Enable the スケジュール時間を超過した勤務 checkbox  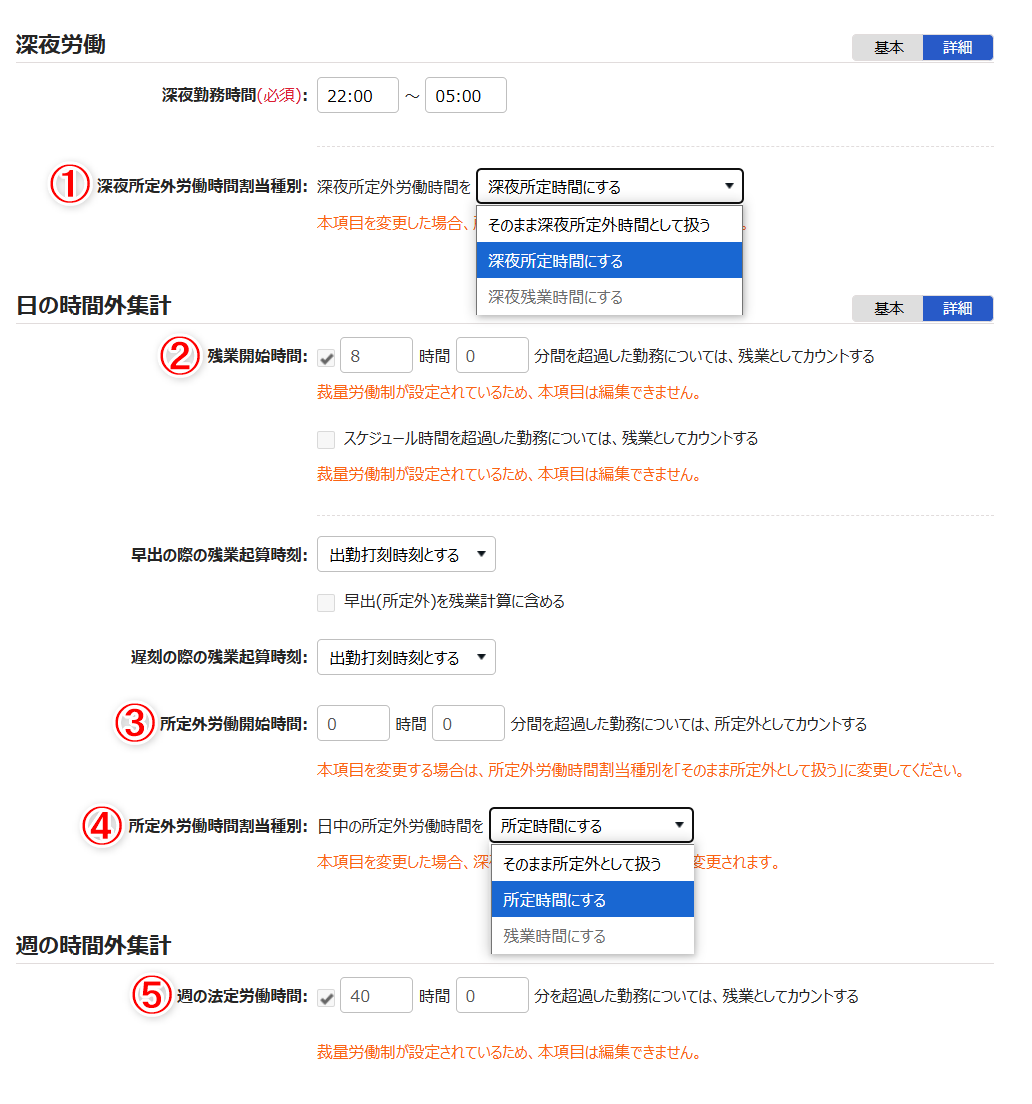tap(325, 436)
